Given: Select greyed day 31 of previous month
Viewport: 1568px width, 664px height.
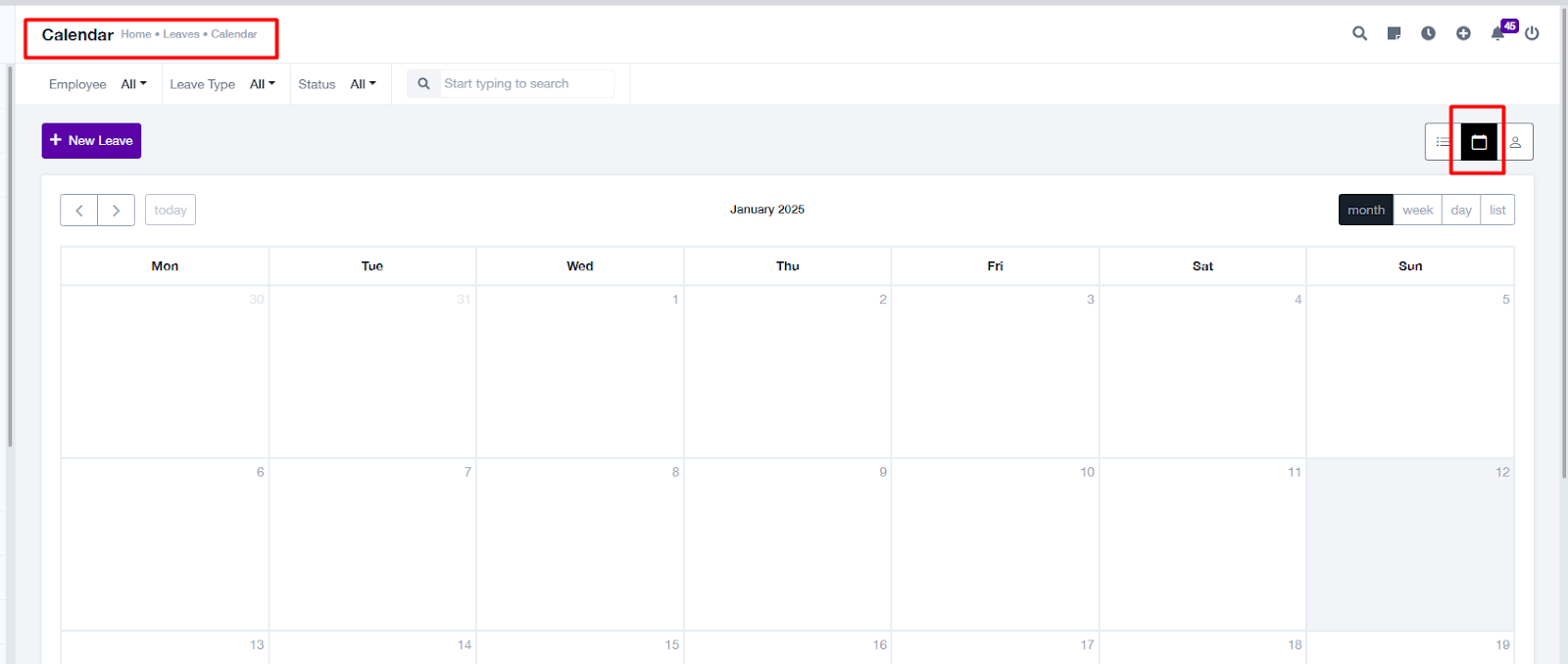Looking at the screenshot, I should (x=372, y=372).
